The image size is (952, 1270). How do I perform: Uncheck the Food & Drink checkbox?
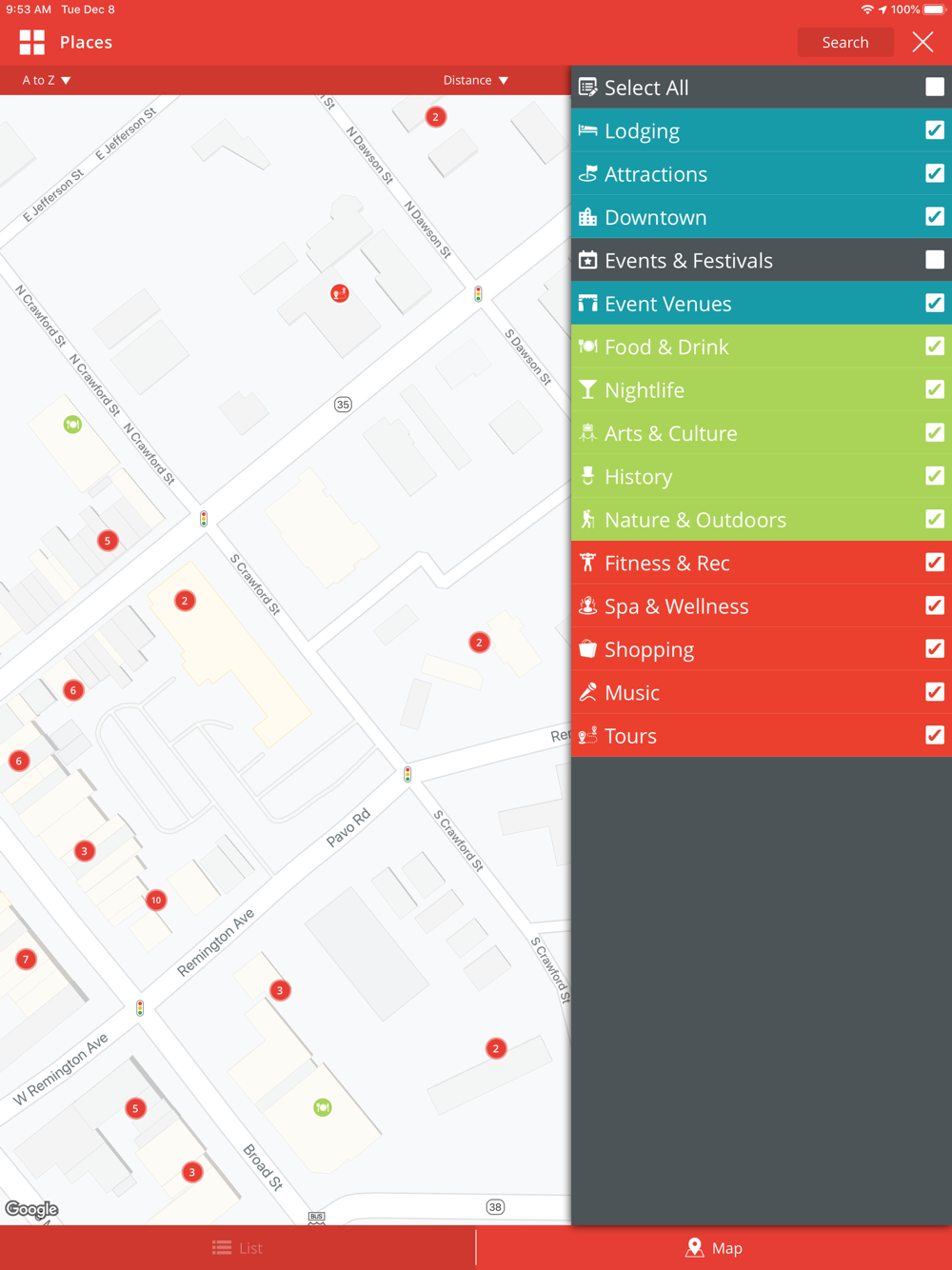(x=935, y=347)
